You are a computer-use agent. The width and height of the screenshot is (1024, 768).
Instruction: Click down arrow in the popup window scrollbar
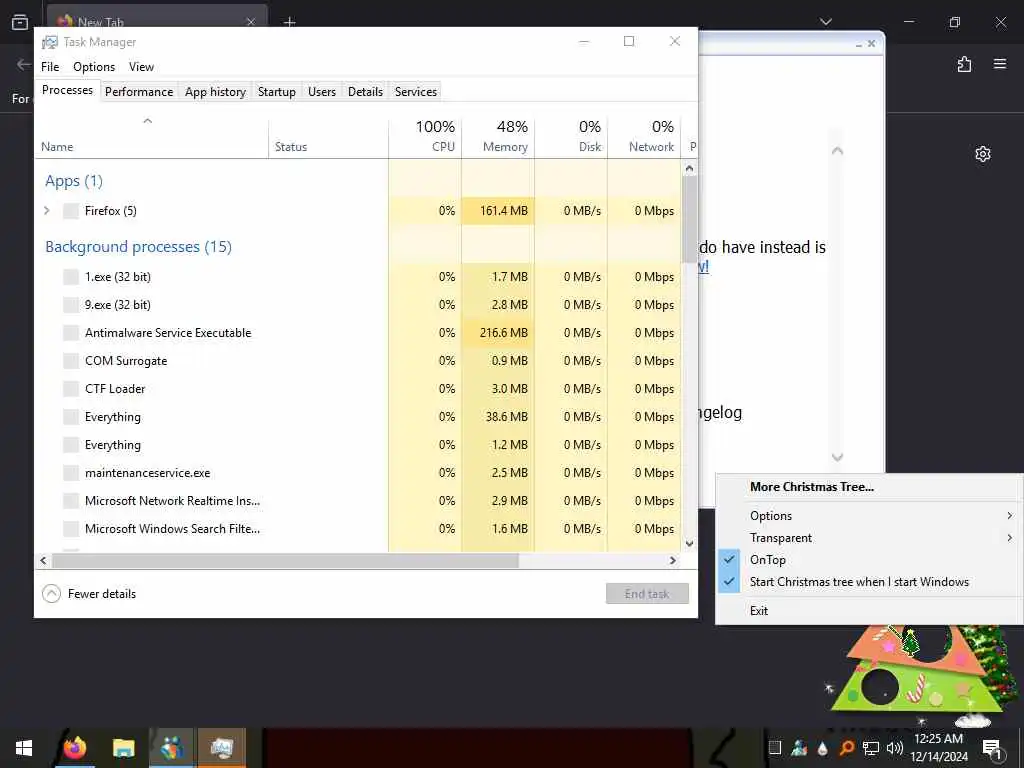point(838,457)
